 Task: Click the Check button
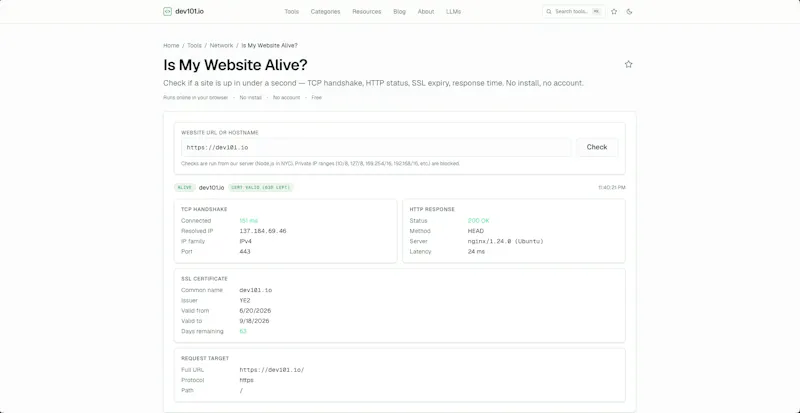(x=597, y=147)
